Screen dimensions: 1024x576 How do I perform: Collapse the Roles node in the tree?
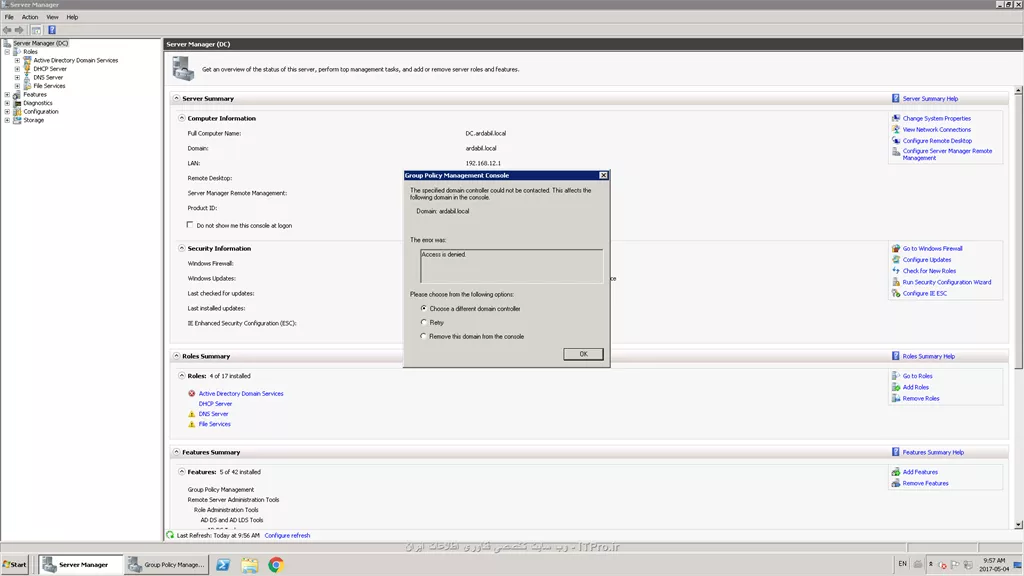tap(7, 52)
